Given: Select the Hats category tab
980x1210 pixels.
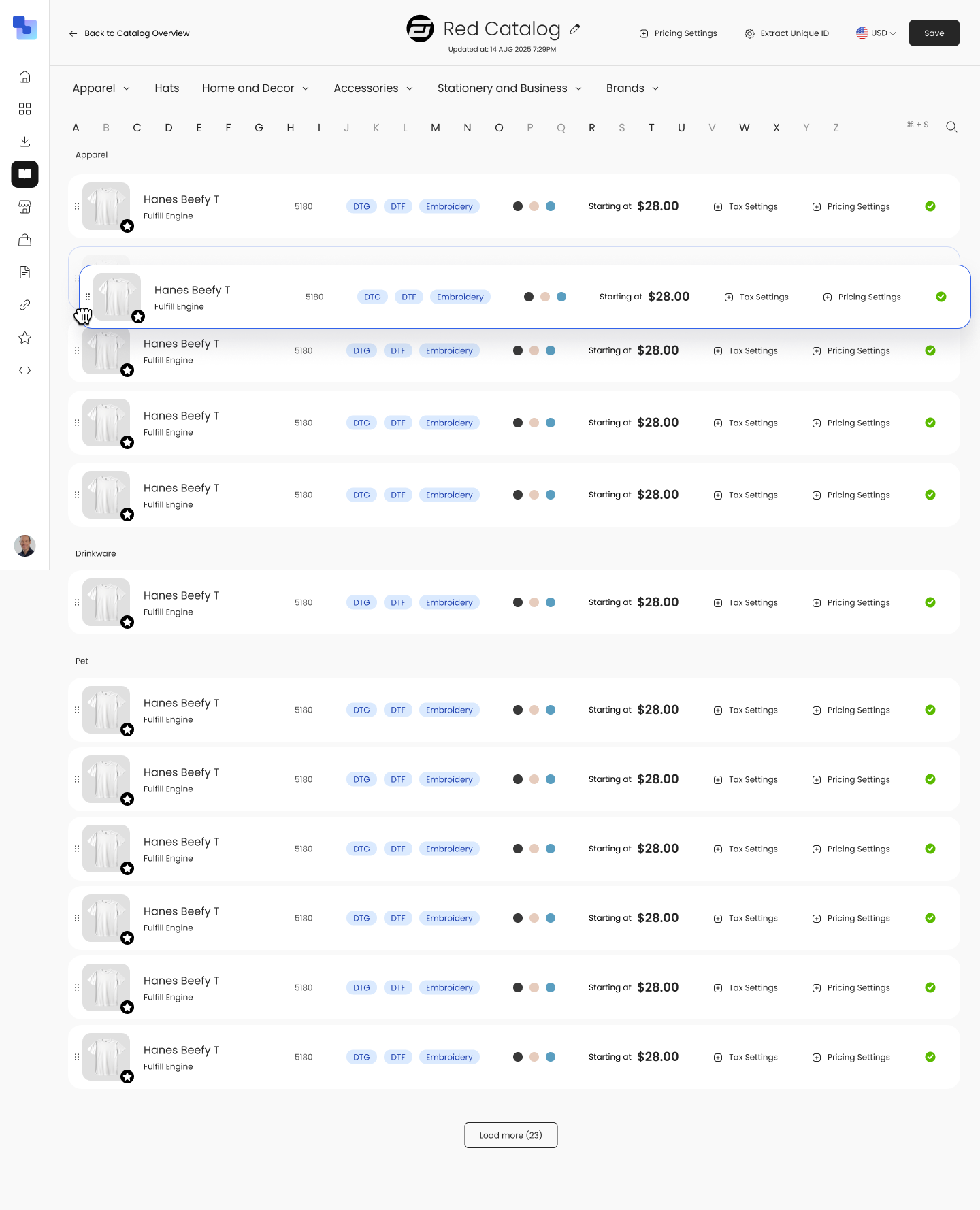Looking at the screenshot, I should coord(167,88).
